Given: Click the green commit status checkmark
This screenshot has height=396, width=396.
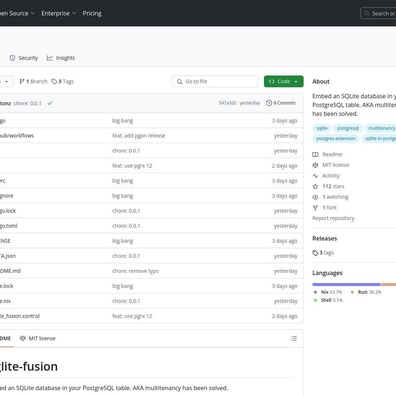Looking at the screenshot, I should [50, 103].
